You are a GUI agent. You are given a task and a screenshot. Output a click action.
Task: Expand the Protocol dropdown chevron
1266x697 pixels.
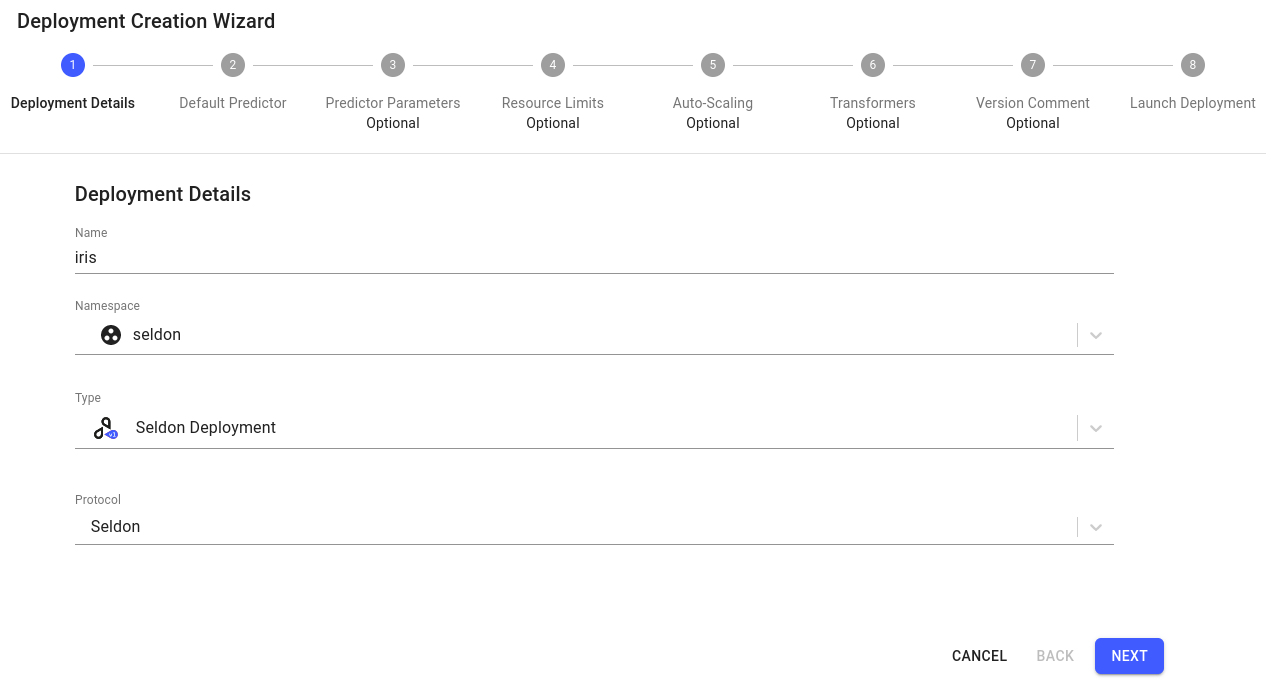[x=1096, y=527]
